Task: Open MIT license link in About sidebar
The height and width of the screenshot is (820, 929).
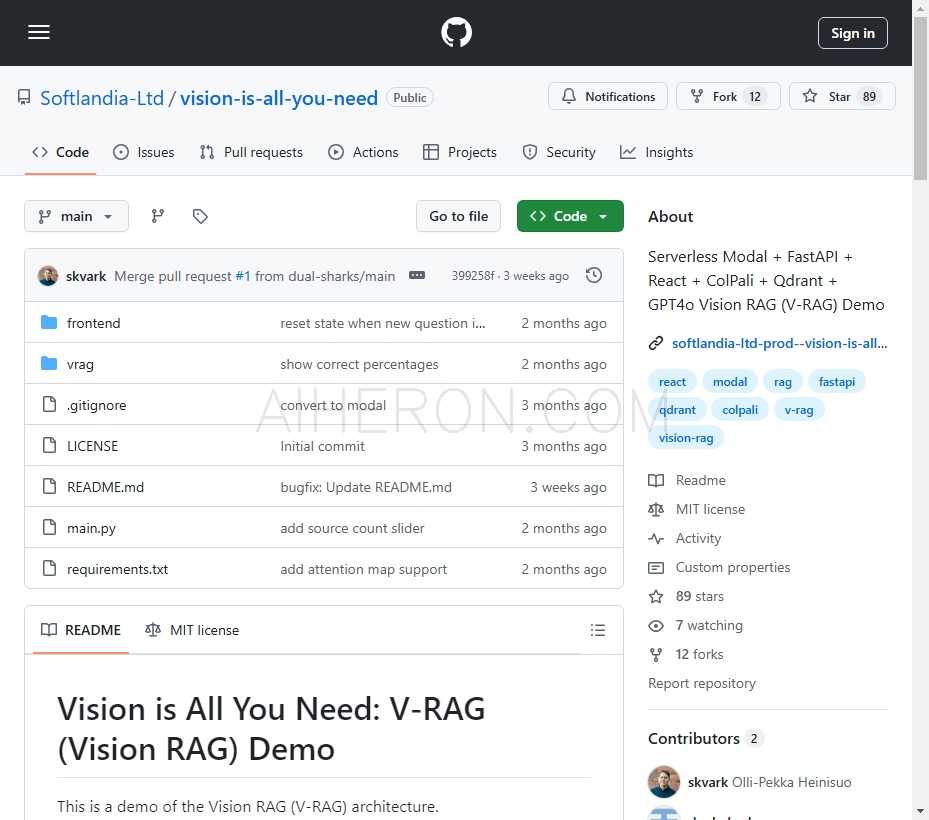Action: point(697,509)
